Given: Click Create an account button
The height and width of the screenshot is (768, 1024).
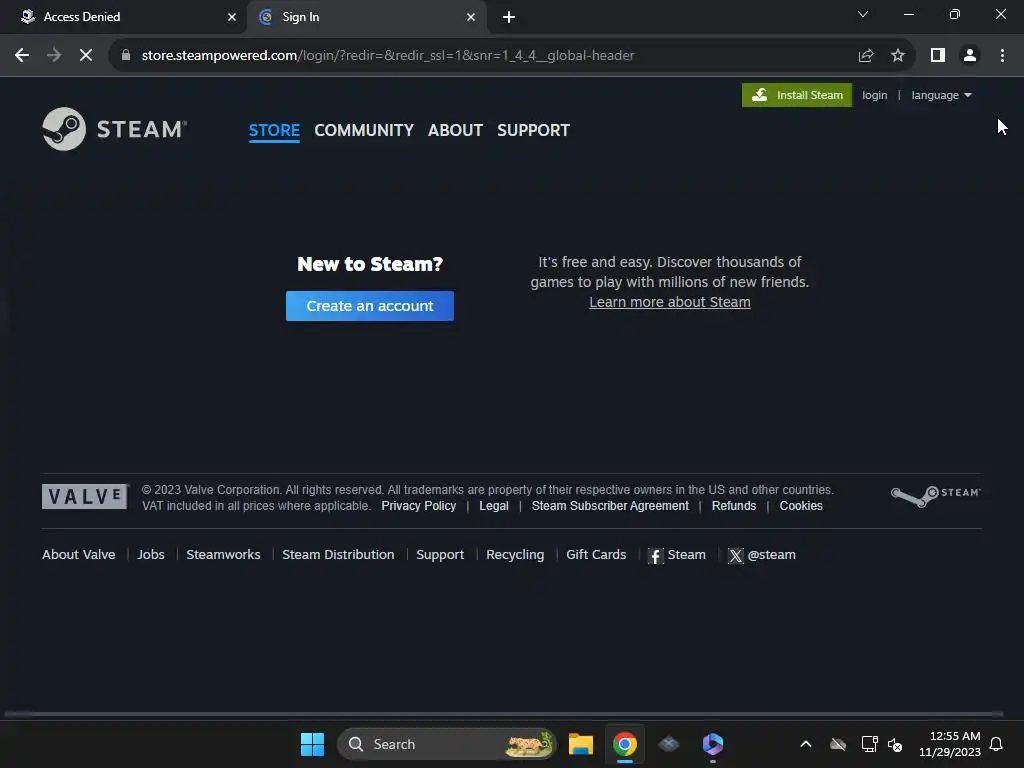Looking at the screenshot, I should click(x=370, y=306).
